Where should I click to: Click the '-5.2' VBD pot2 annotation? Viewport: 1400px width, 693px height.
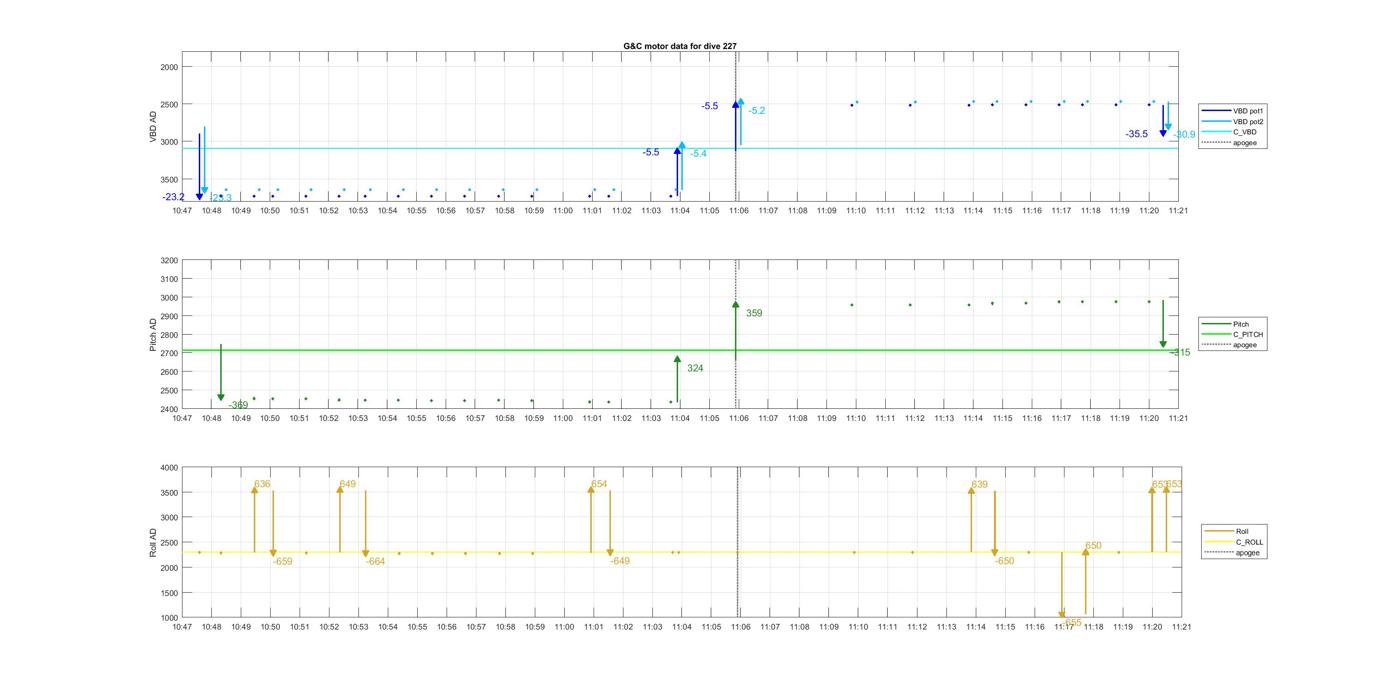tap(757, 111)
